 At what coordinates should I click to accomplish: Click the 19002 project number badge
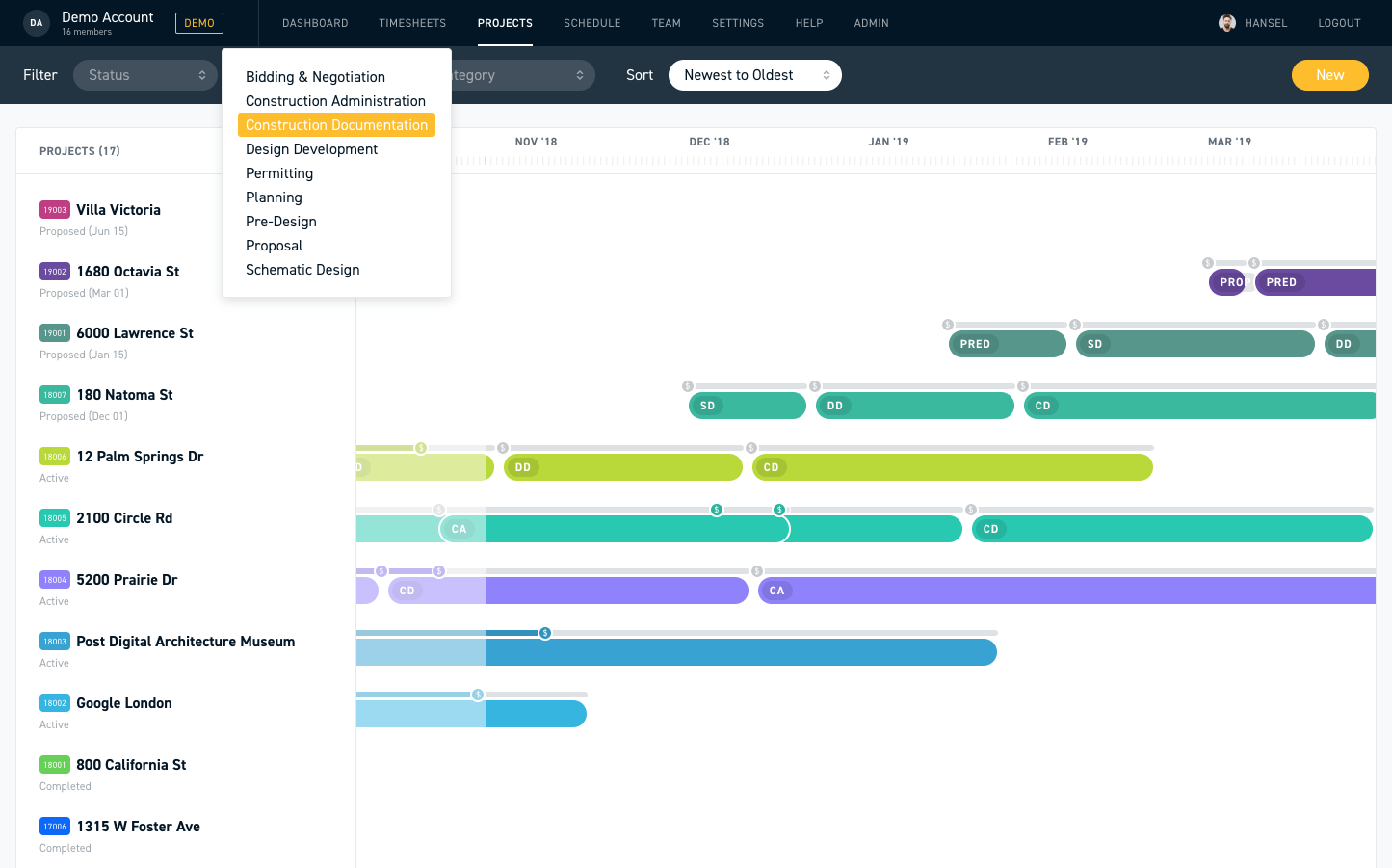pos(55,272)
